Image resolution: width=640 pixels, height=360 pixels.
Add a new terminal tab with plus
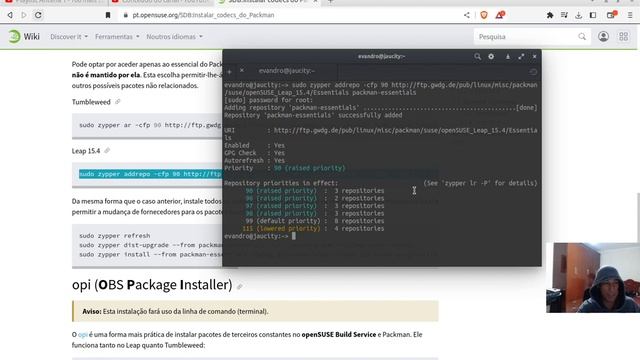pyautogui.click(x=229, y=71)
